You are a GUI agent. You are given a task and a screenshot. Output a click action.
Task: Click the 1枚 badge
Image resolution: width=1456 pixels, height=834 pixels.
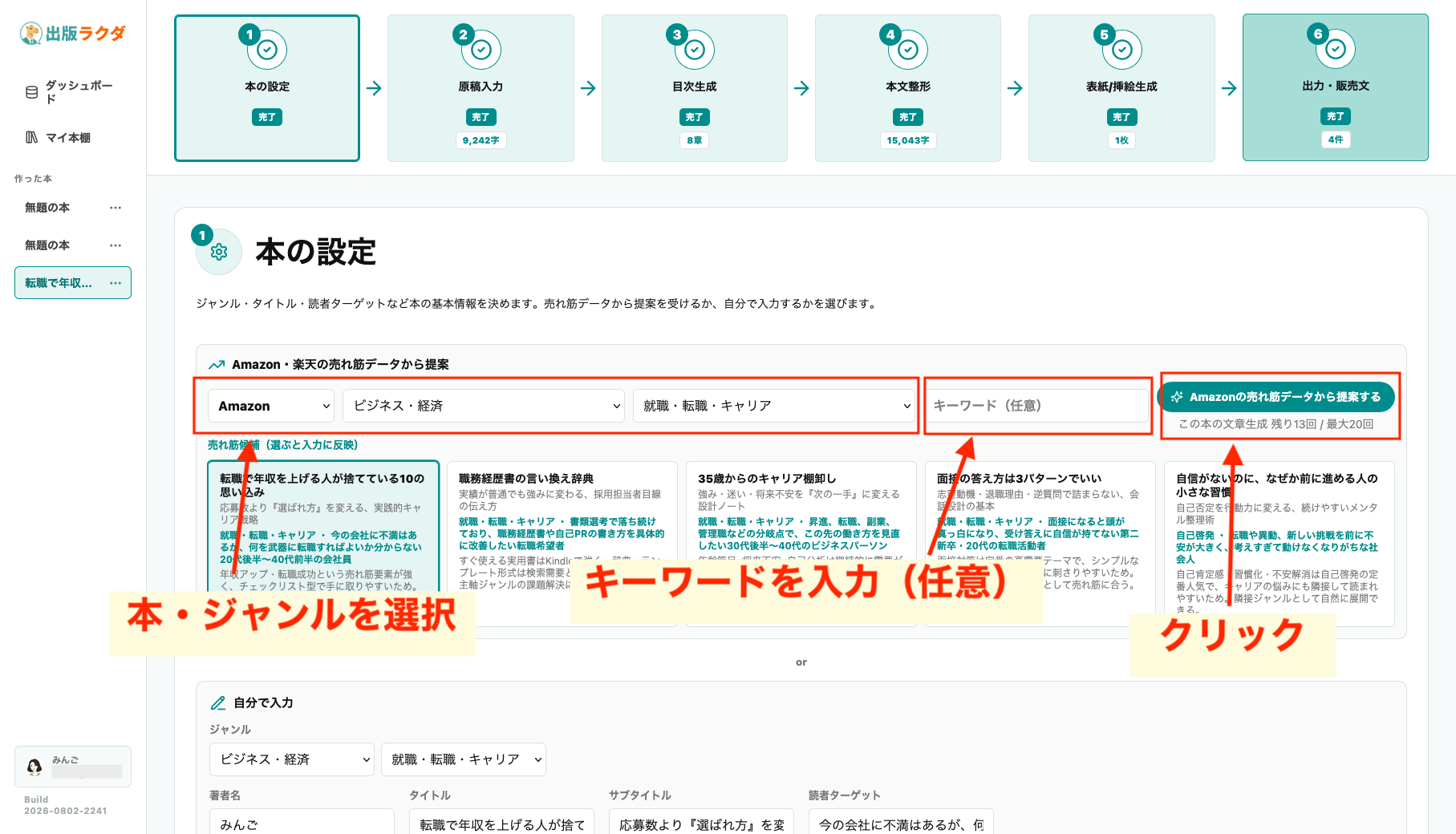[1121, 140]
